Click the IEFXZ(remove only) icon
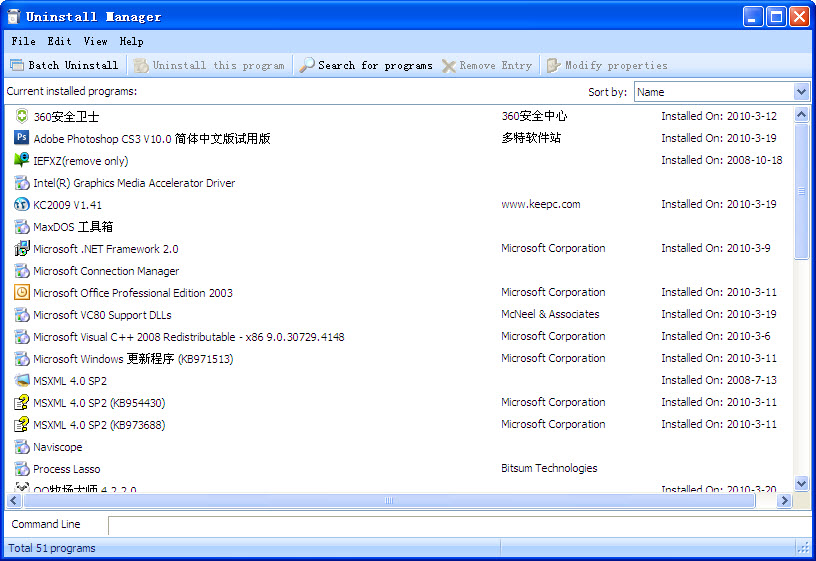Viewport: 816px width, 561px height. coord(21,160)
